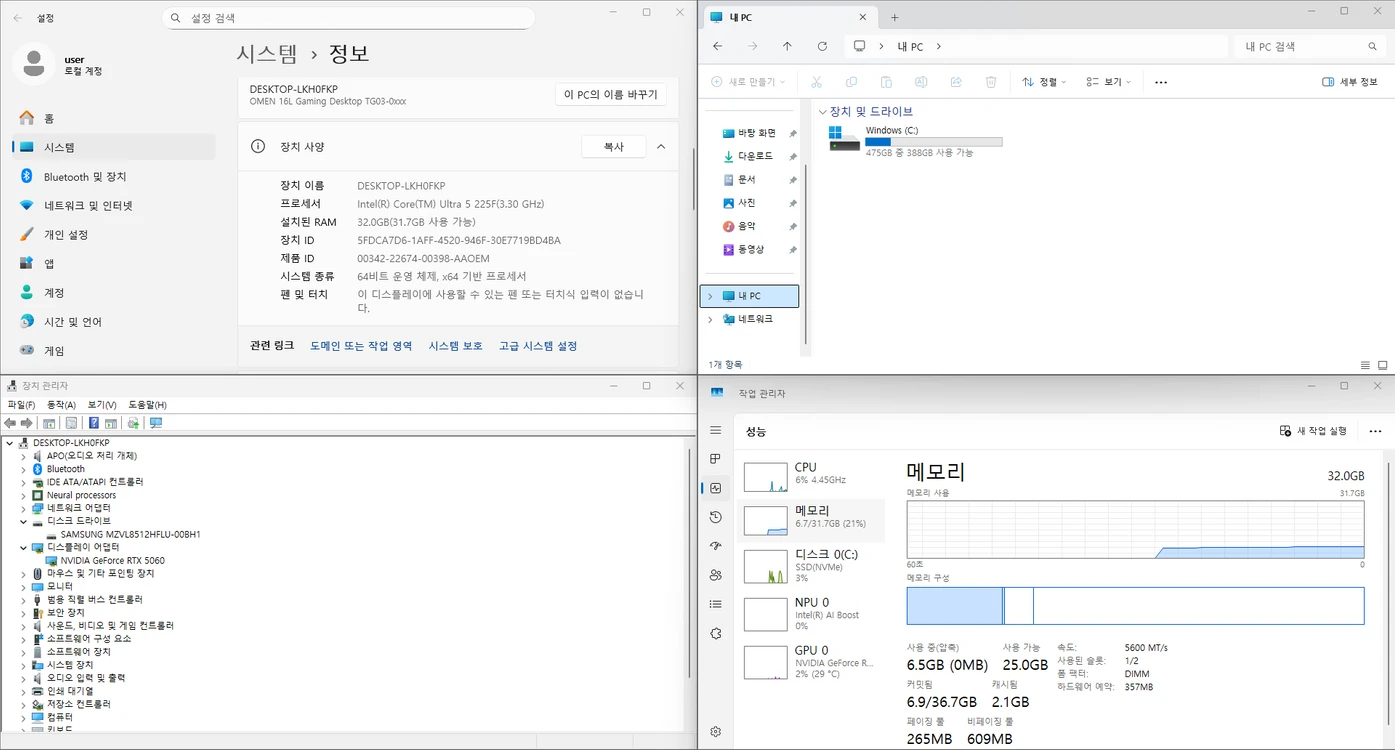Select Bluetooth 및 장치 in Settings sidebar
The height and width of the screenshot is (750, 1395).
(113, 176)
